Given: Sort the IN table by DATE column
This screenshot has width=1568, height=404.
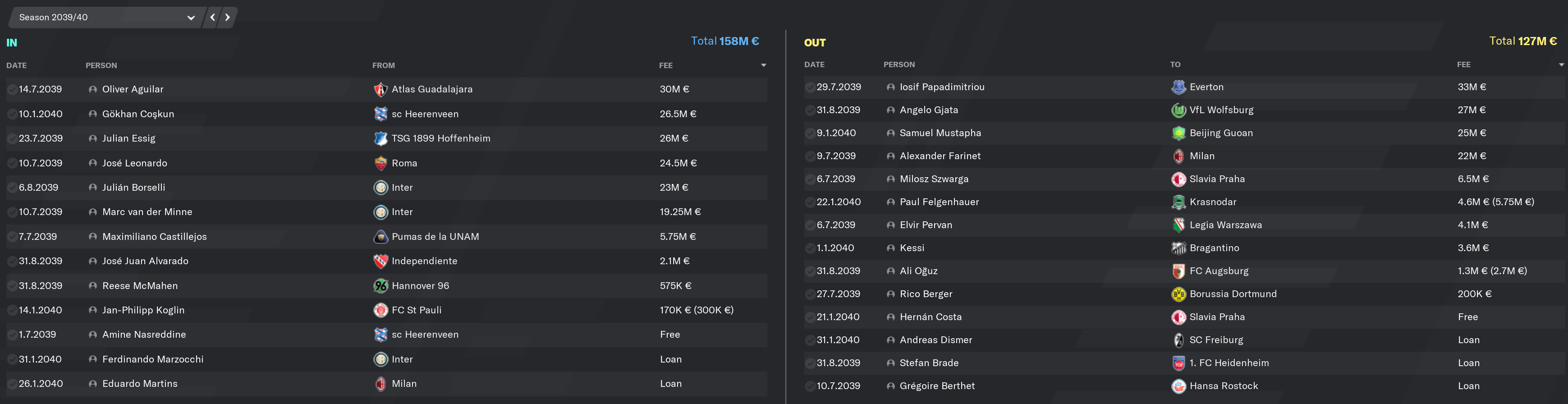Looking at the screenshot, I should click(16, 66).
